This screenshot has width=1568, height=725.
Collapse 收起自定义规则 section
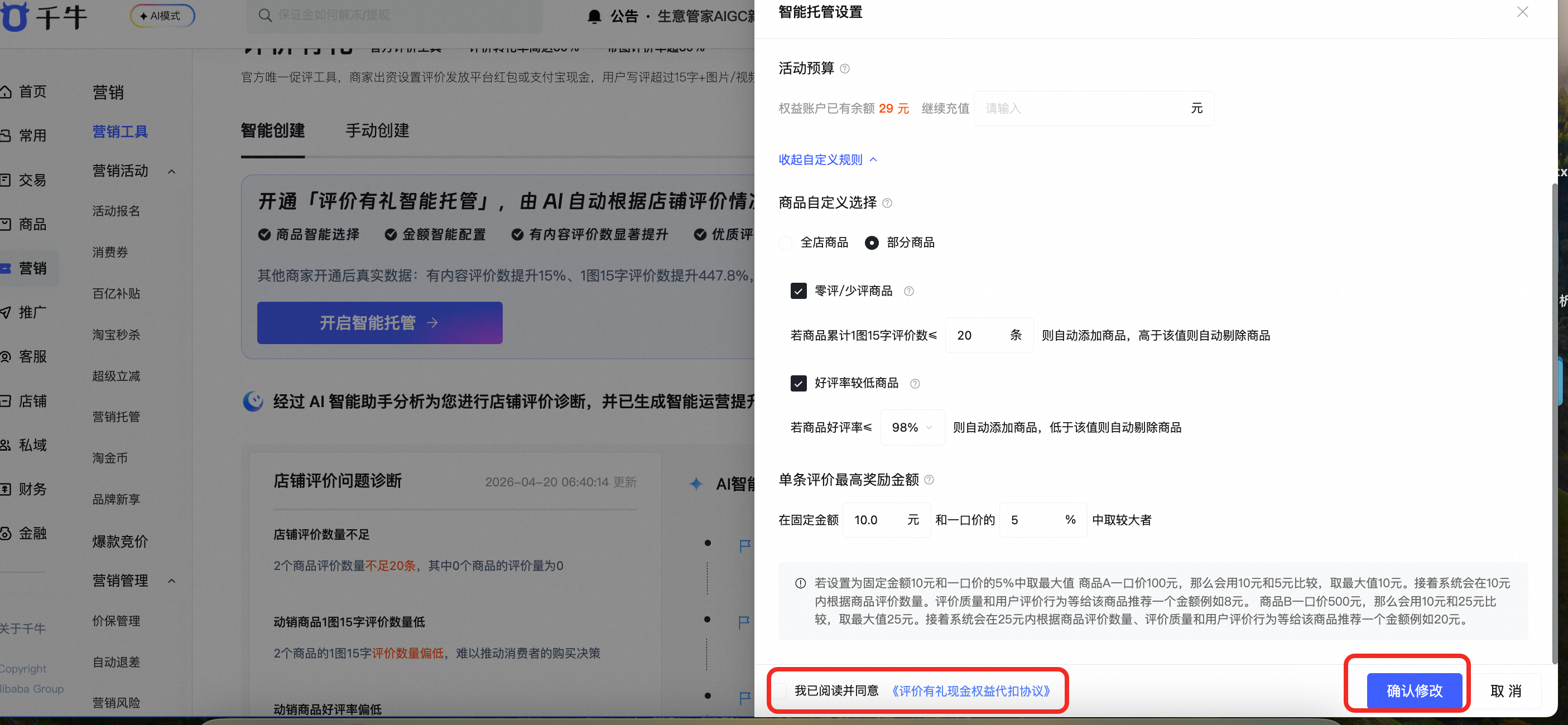[x=827, y=160]
